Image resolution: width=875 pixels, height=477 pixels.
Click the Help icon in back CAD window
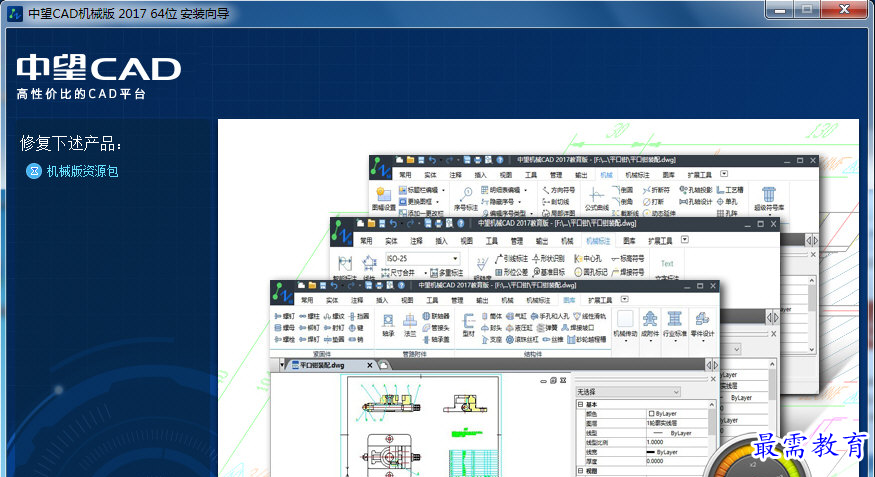(x=500, y=160)
